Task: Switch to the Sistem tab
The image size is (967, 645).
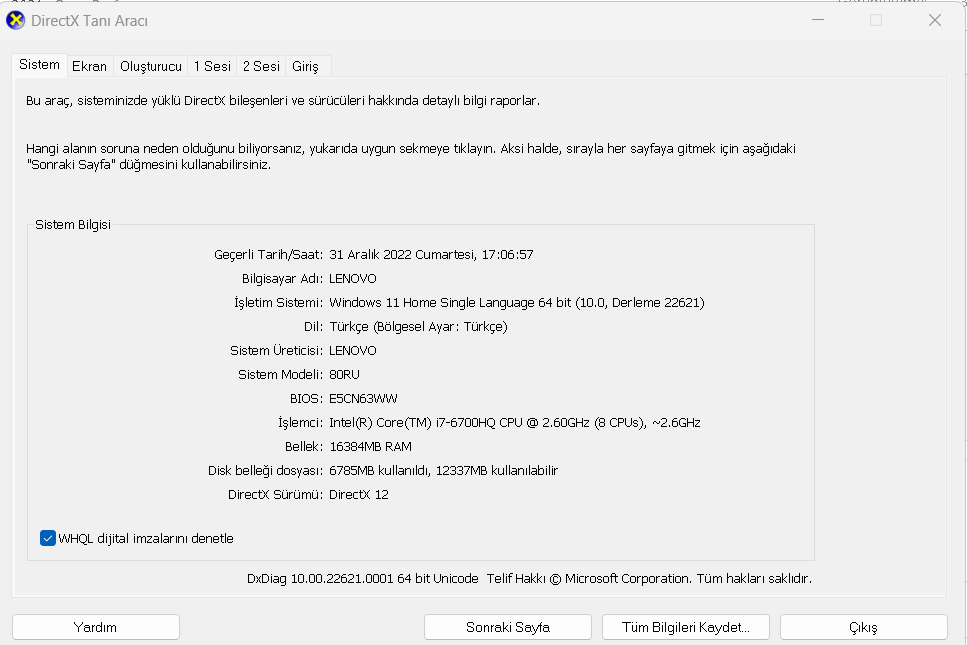Action: tap(39, 65)
